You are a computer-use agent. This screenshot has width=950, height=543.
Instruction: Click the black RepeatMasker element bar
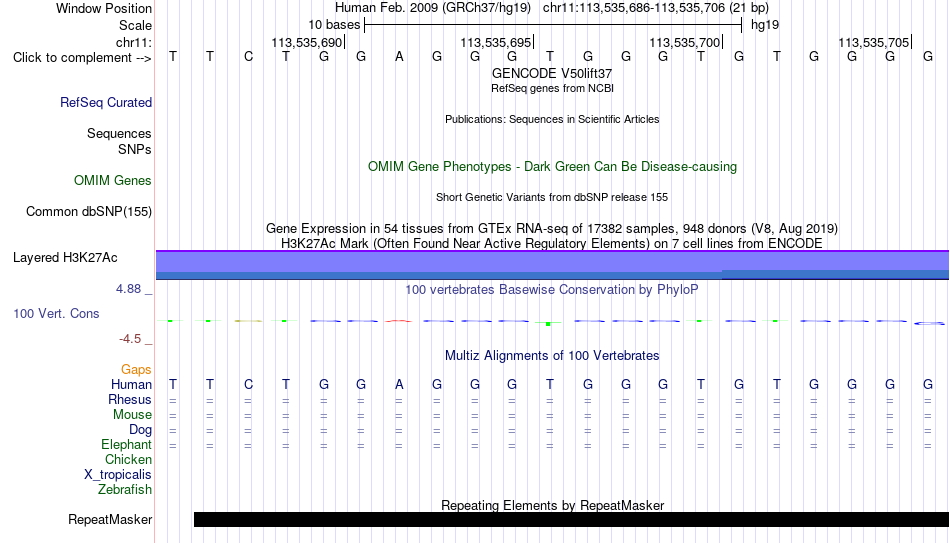click(571, 519)
